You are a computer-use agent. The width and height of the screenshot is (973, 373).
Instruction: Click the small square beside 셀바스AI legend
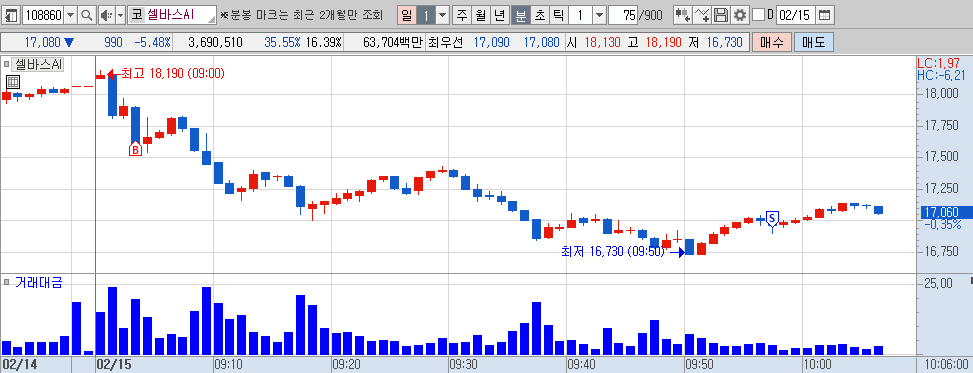(x=6, y=64)
